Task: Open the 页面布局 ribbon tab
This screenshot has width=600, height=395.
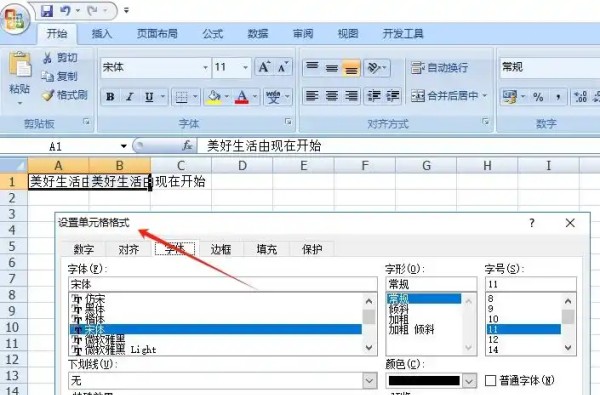Action: 157,34
